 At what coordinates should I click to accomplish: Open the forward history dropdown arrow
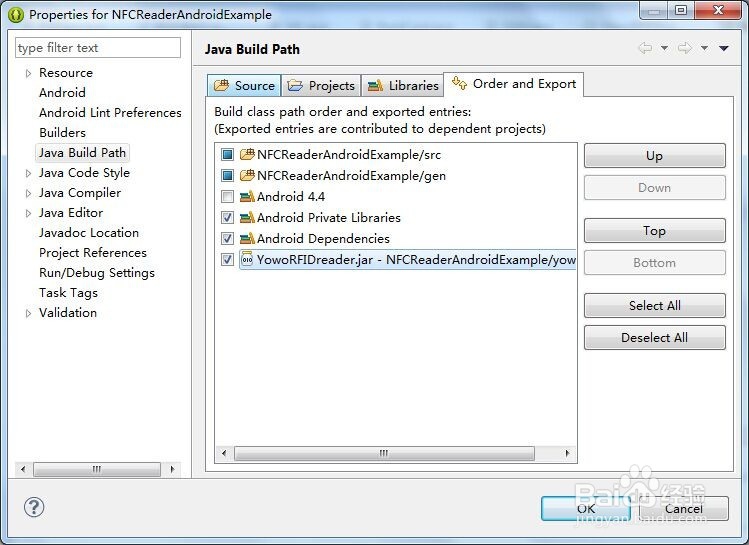704,48
